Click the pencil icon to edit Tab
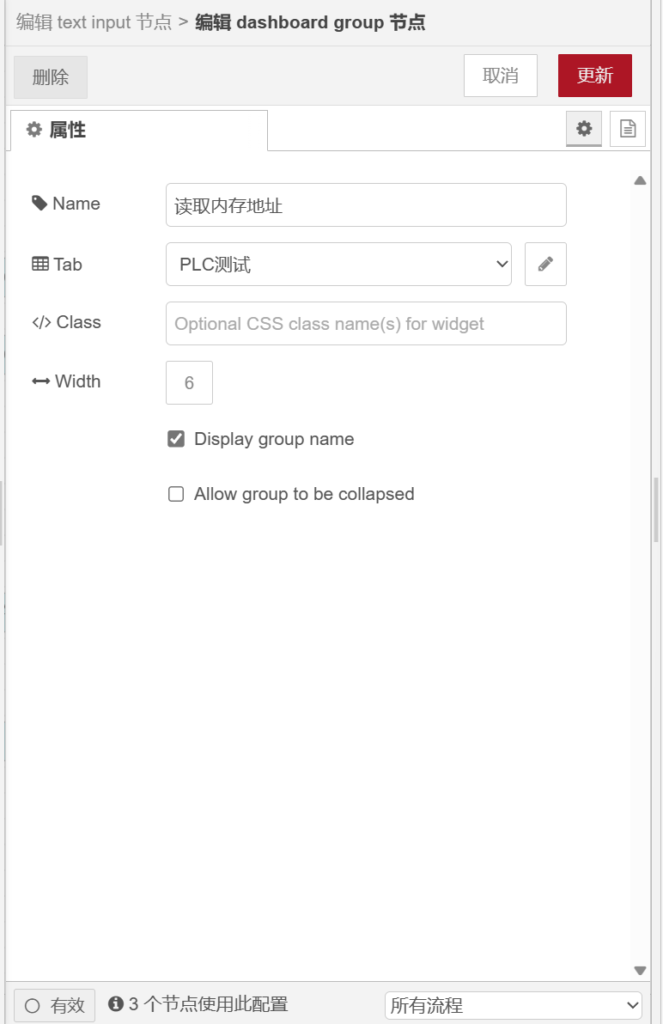Image resolution: width=663 pixels, height=1024 pixels. [x=545, y=264]
